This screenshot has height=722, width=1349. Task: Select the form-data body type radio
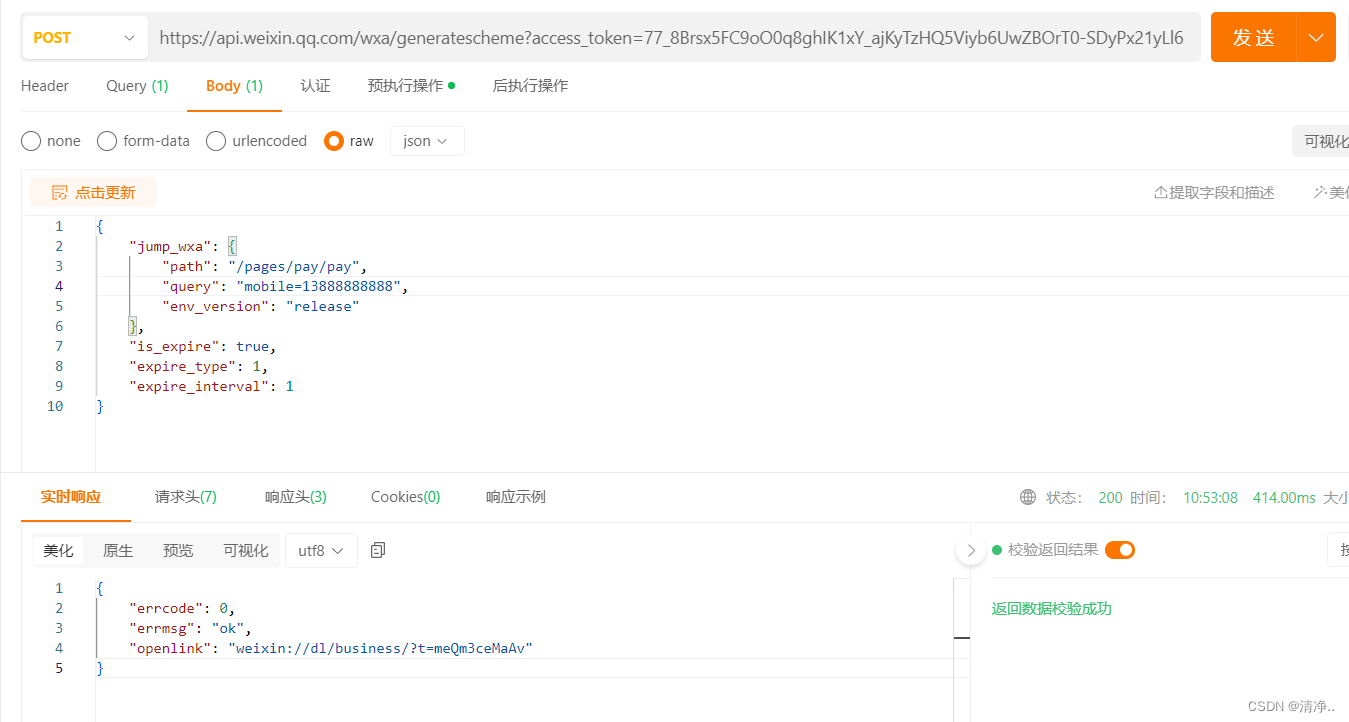(x=107, y=141)
